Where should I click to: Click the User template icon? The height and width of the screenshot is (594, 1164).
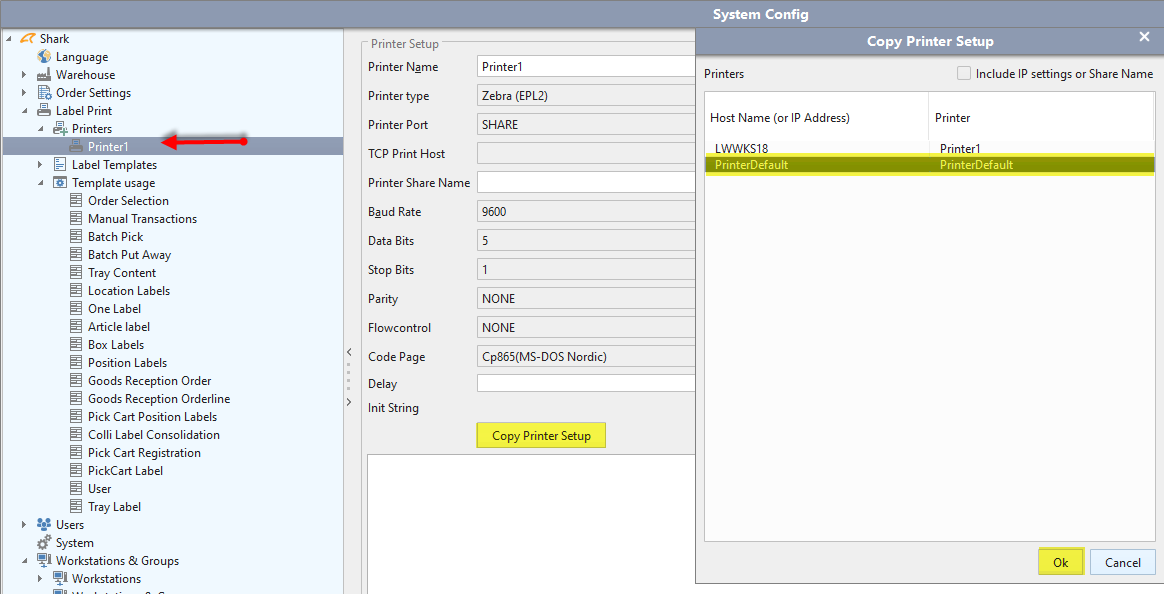click(76, 489)
